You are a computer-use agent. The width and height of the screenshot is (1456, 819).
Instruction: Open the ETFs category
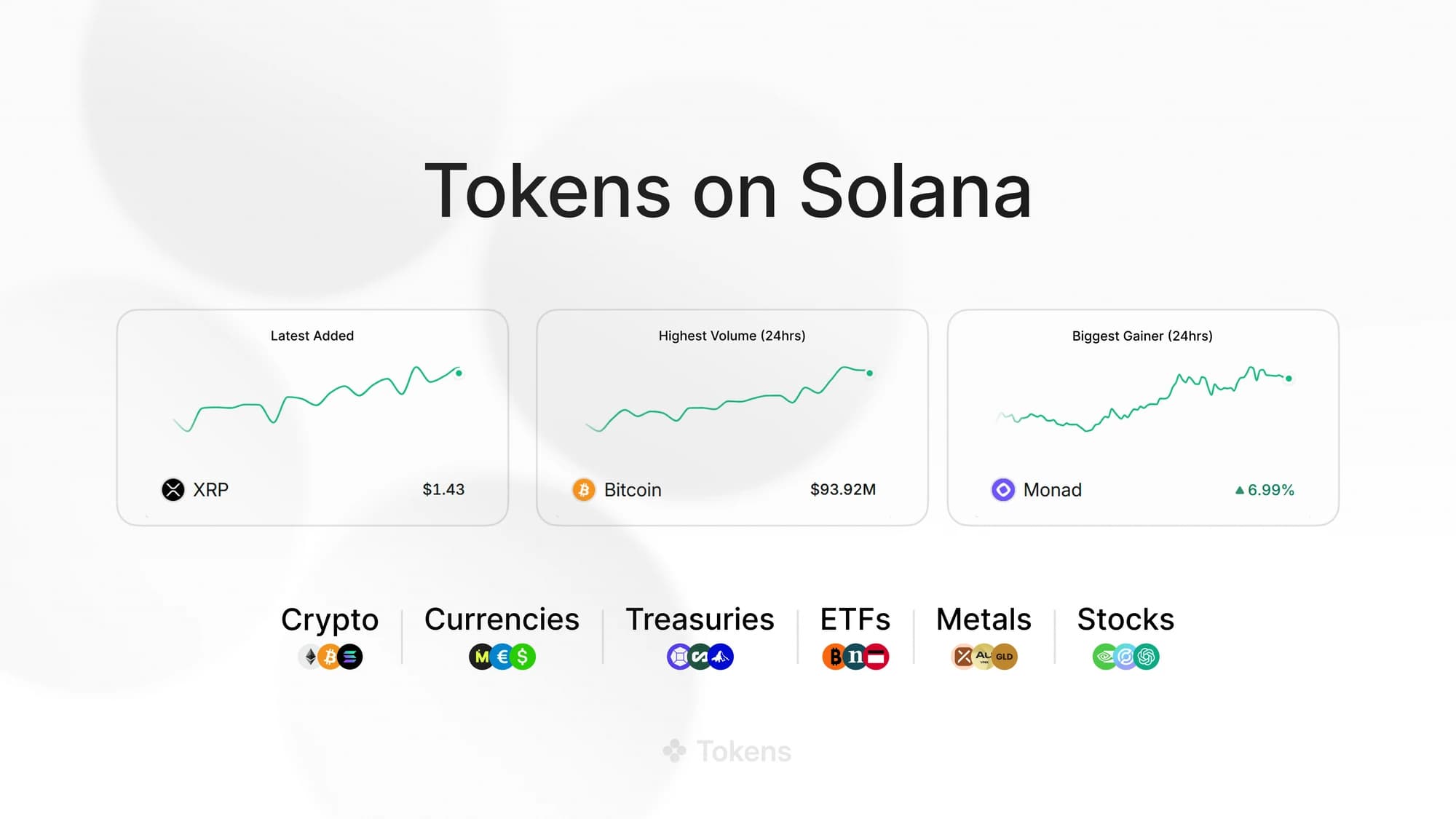tap(855, 620)
